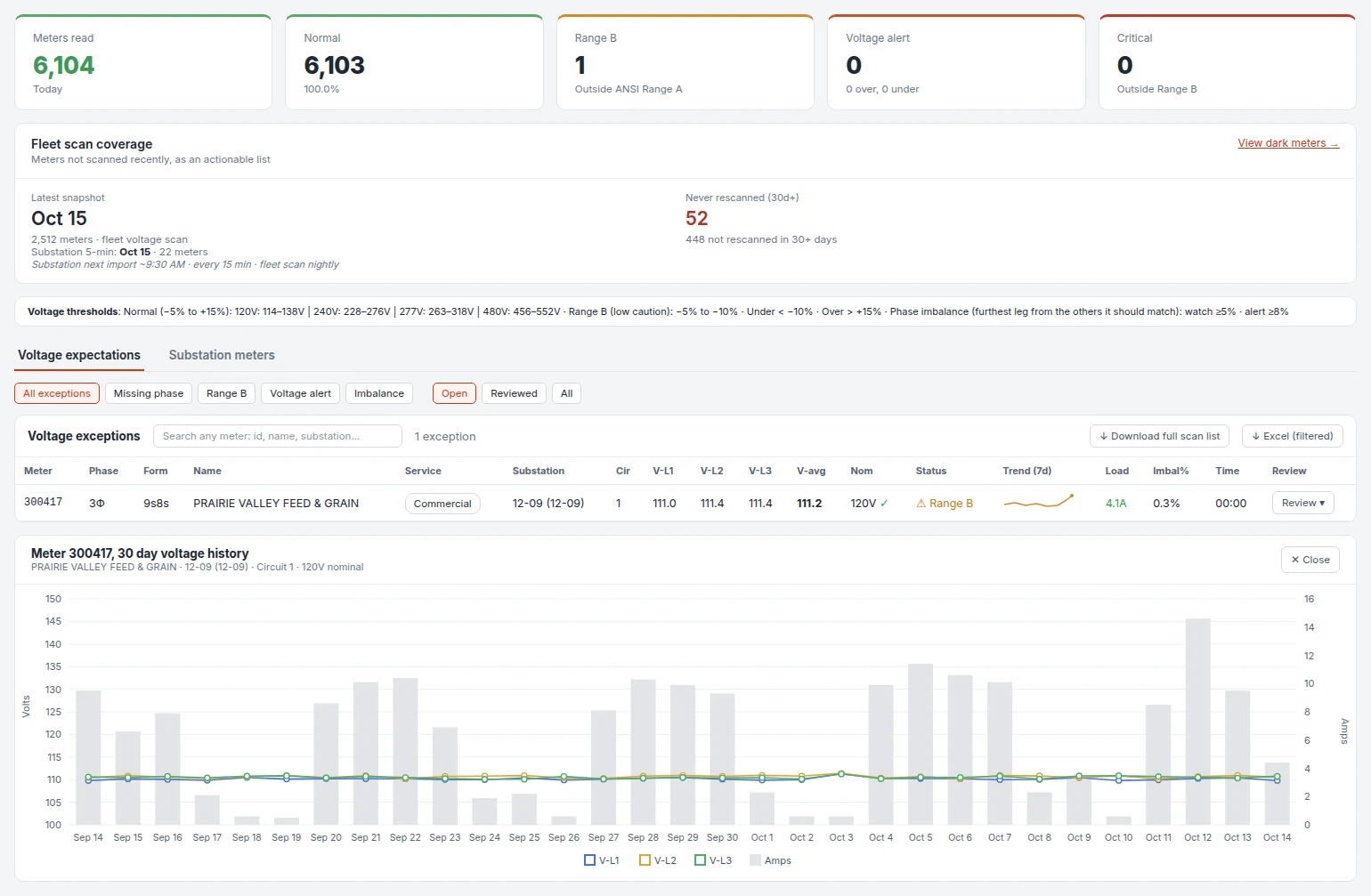Click the Load value 4.1A
Viewport: 1371px width, 896px height.
[1116, 504]
